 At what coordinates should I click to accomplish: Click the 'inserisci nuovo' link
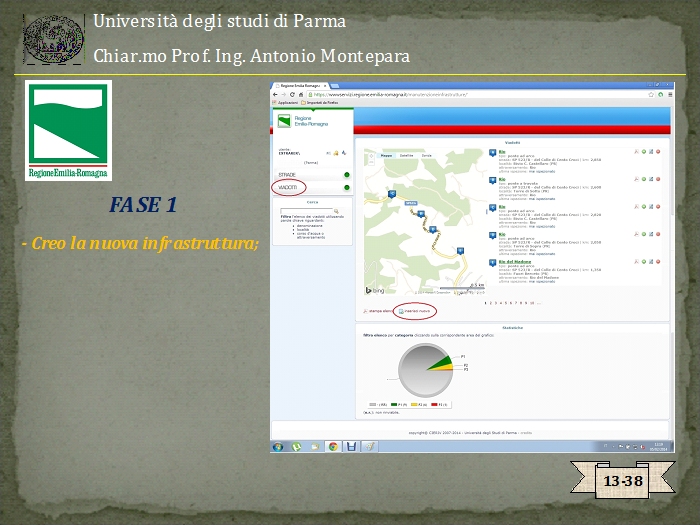click(415, 312)
